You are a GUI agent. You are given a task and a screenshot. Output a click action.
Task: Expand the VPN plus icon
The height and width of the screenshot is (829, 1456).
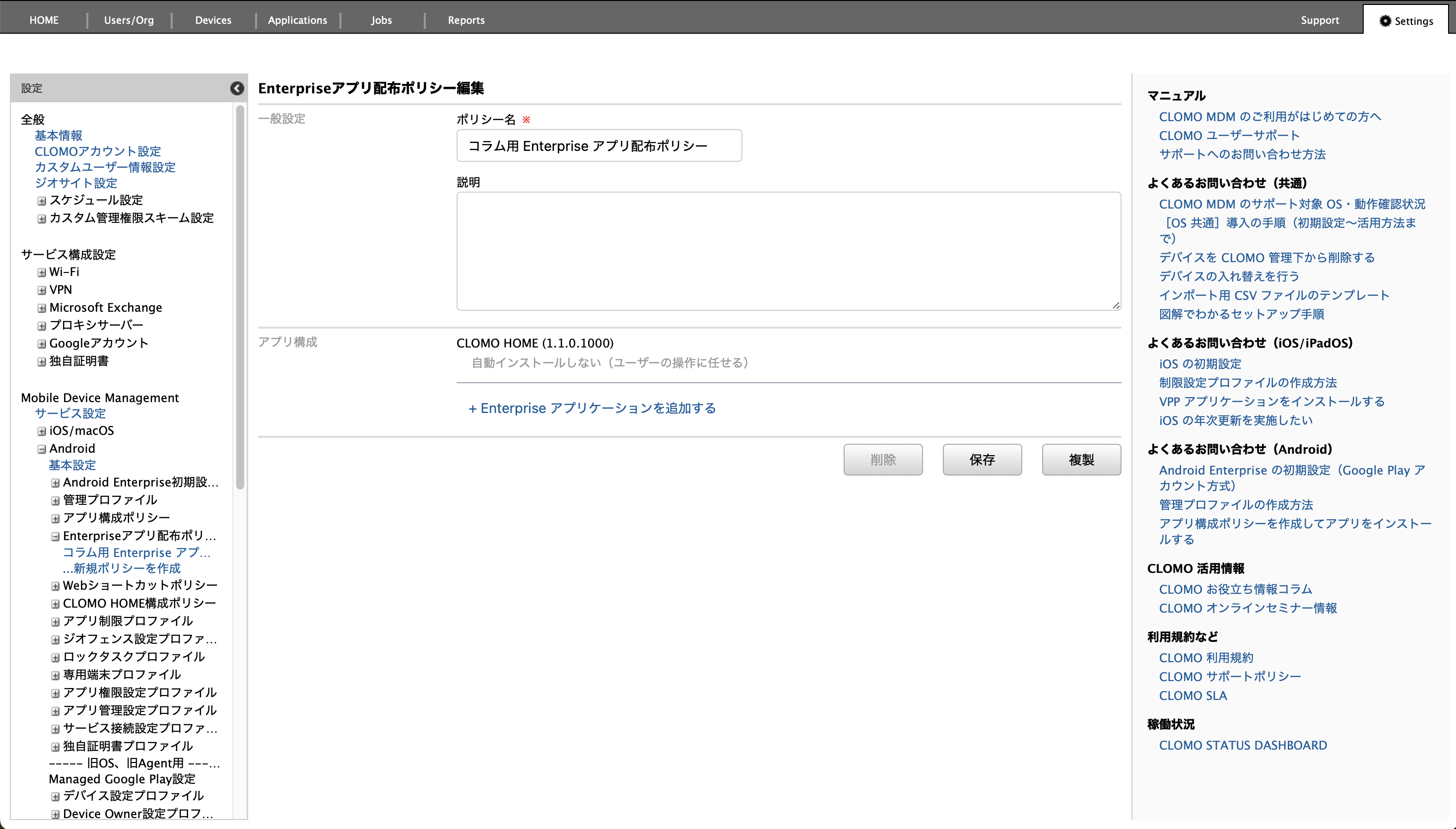(42, 290)
